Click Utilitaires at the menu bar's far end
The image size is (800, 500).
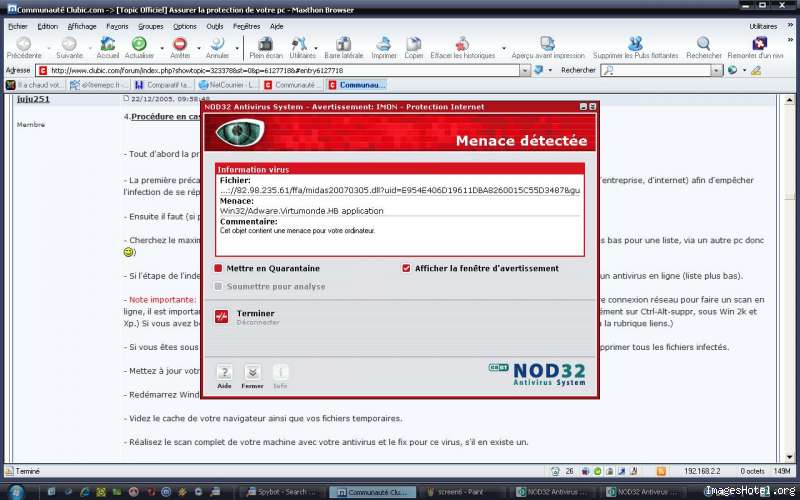tap(763, 26)
